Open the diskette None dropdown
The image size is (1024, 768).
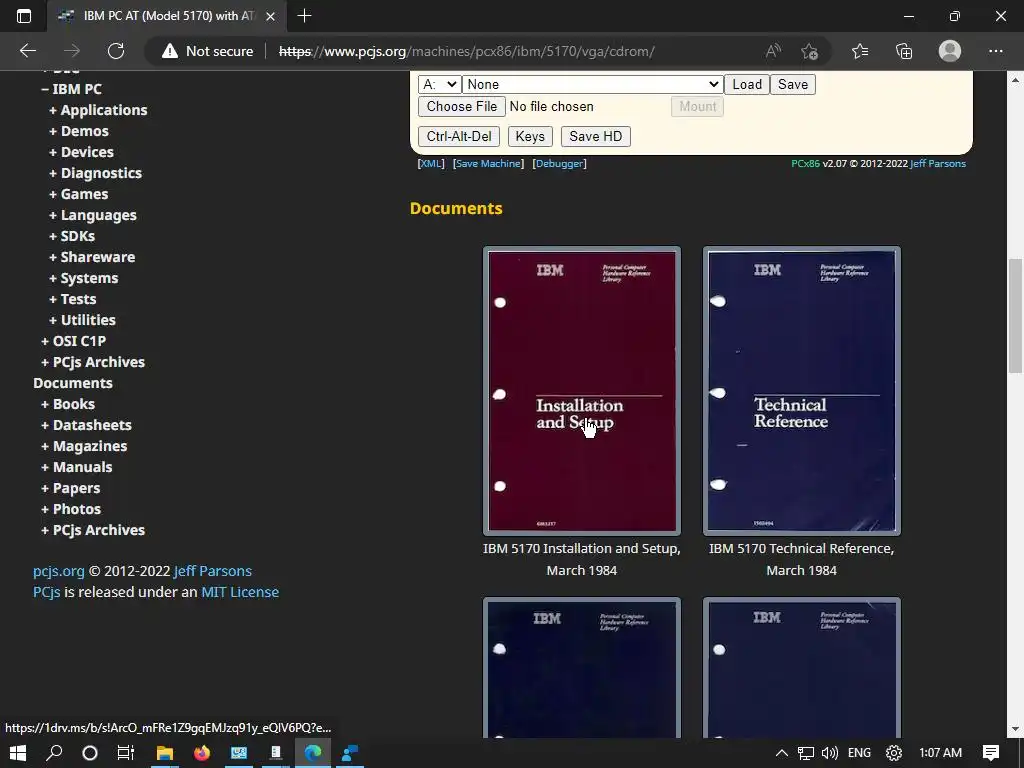pyautogui.click(x=592, y=84)
